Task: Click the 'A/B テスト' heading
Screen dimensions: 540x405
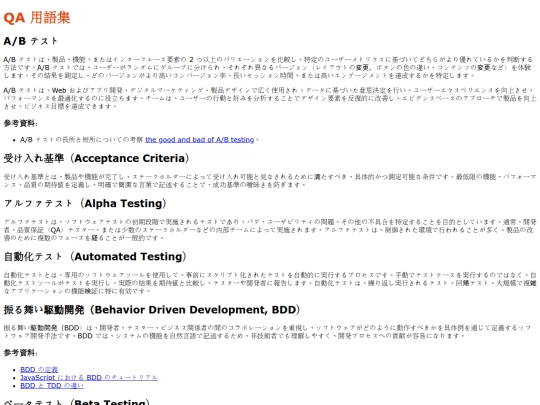Action: click(x=30, y=41)
